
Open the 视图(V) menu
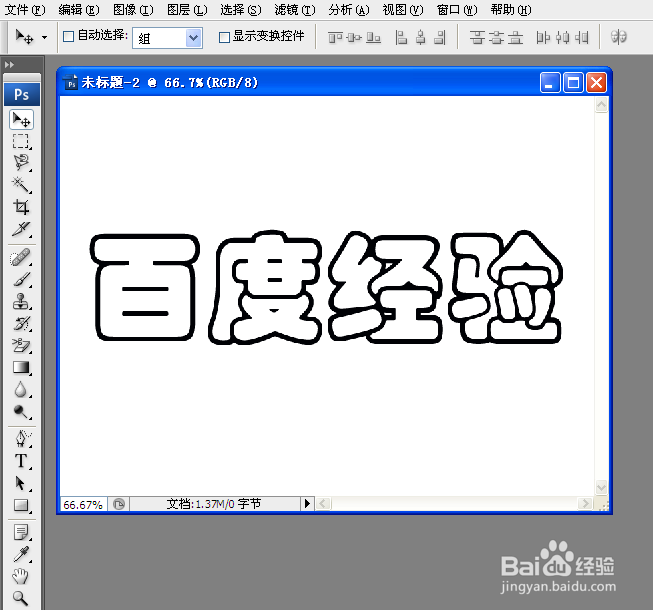tap(403, 10)
